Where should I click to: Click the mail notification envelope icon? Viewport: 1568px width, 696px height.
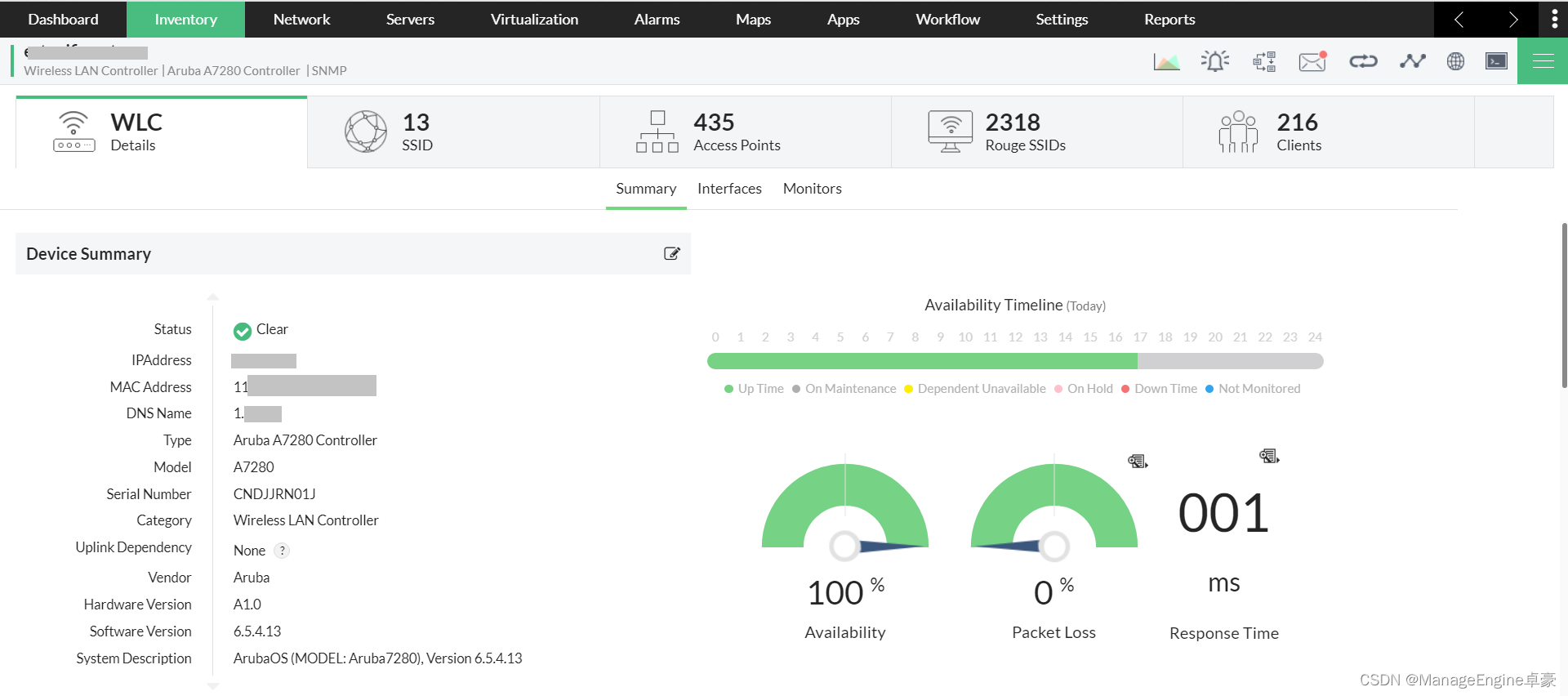(x=1312, y=61)
